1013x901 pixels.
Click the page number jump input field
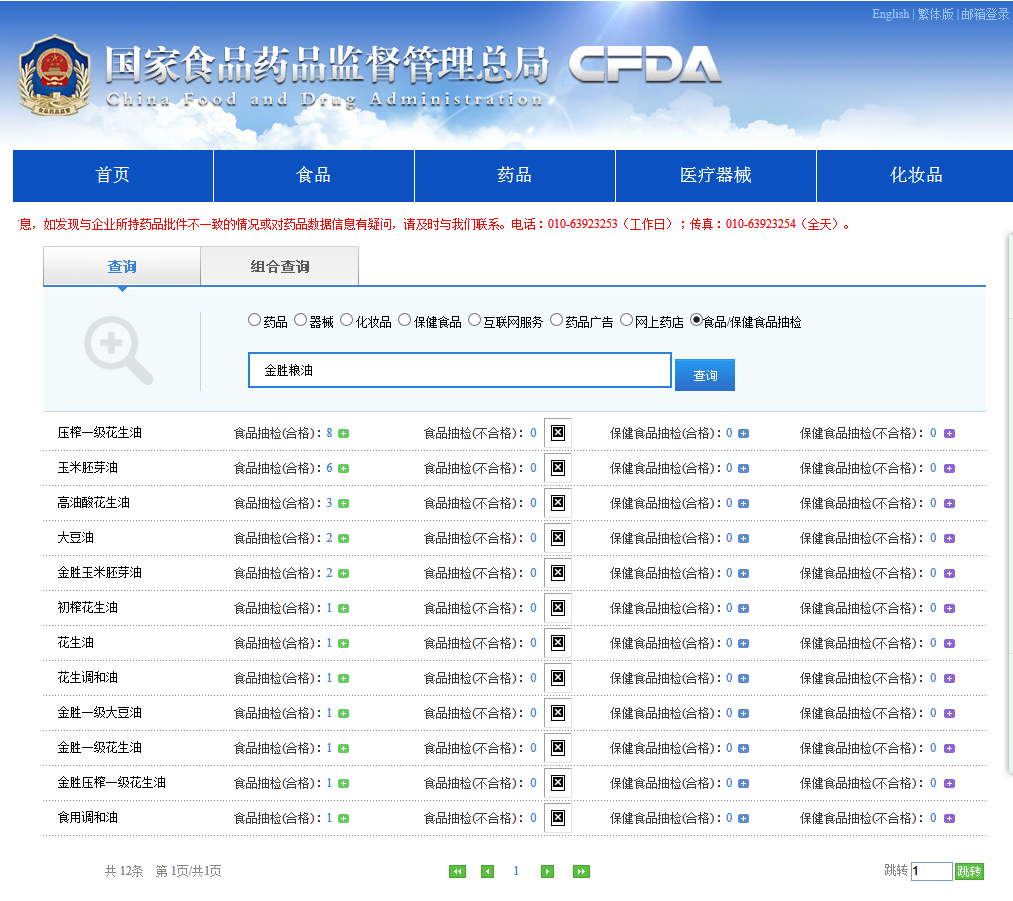(x=932, y=871)
